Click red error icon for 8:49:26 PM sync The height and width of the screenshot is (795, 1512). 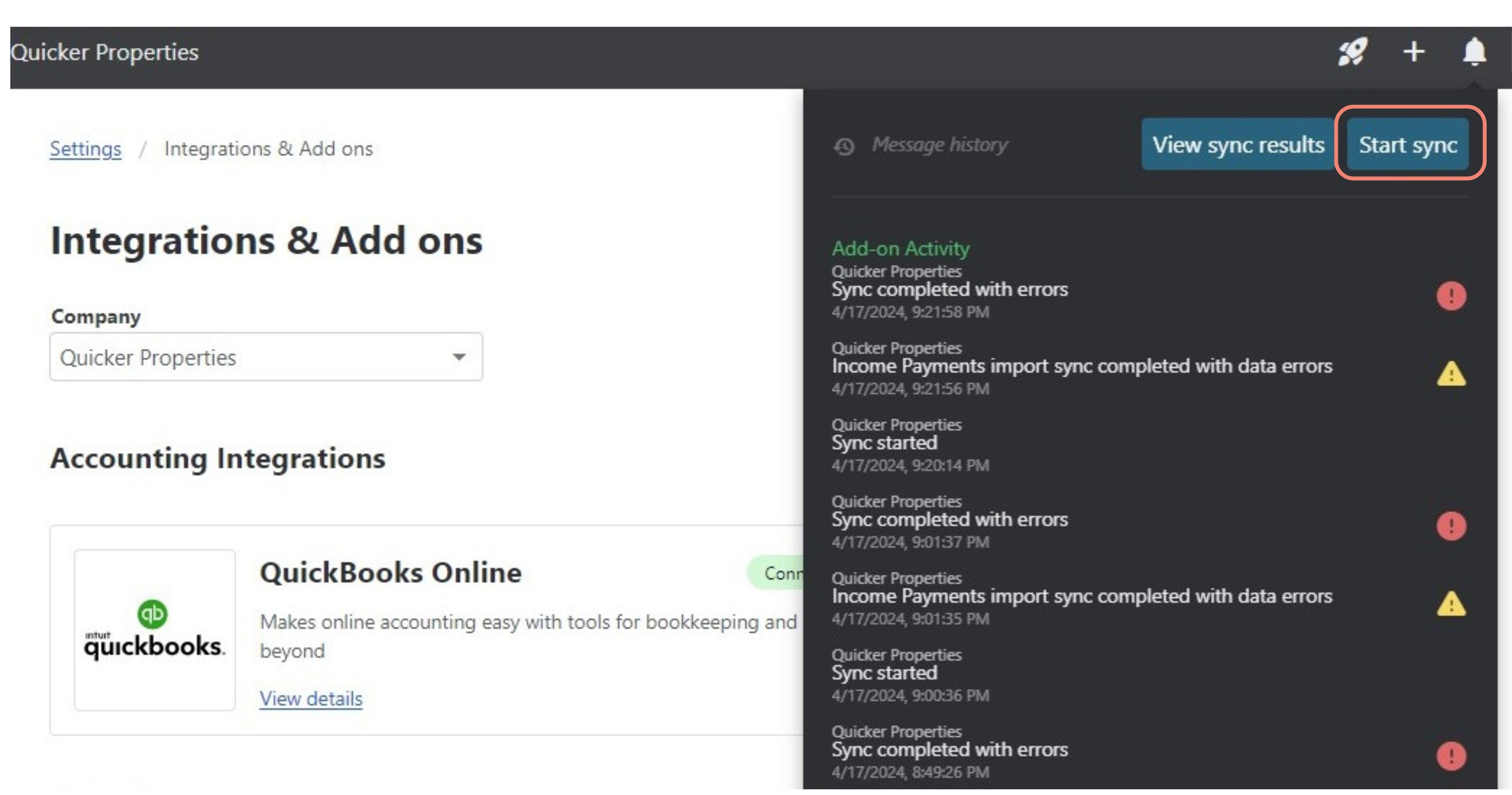click(1451, 755)
